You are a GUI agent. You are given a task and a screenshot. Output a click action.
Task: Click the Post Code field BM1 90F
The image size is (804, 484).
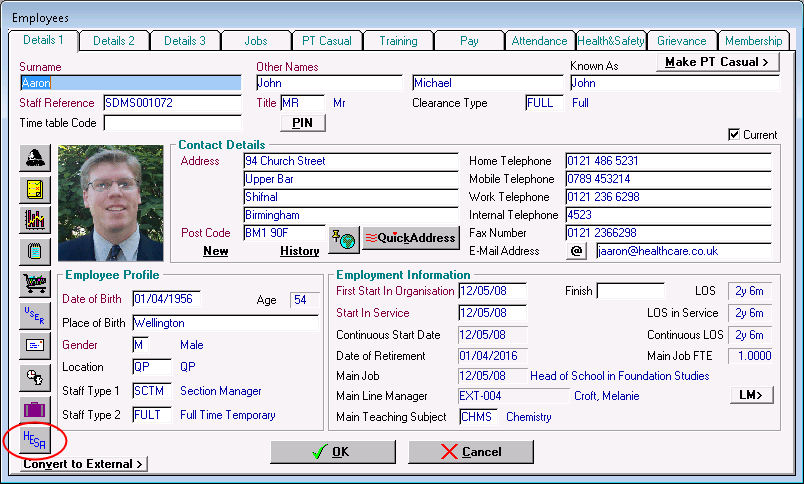point(284,233)
